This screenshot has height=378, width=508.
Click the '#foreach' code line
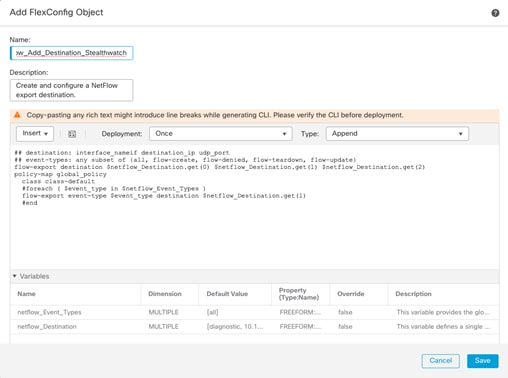pyautogui.click(x=114, y=189)
